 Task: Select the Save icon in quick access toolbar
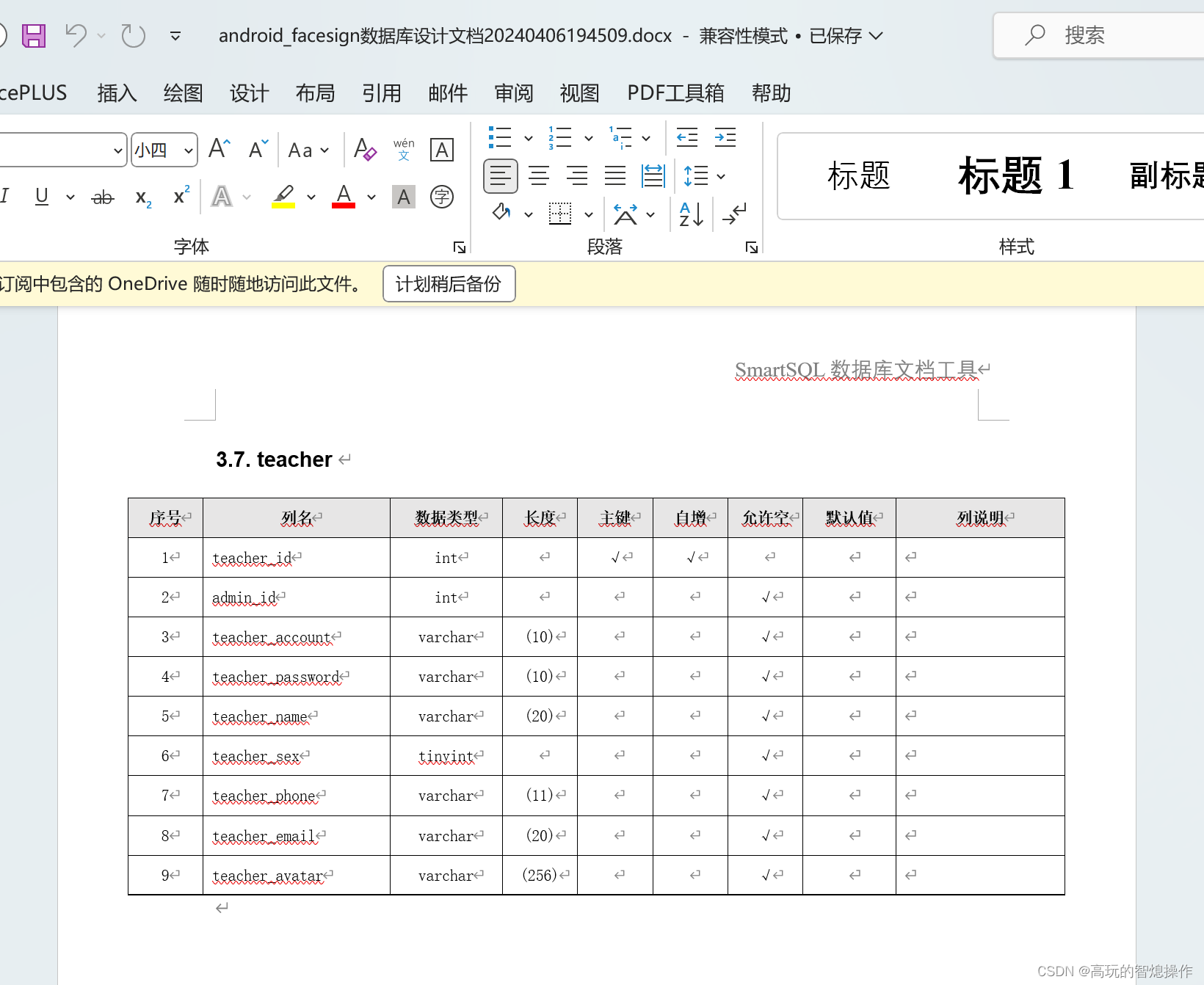(x=33, y=35)
